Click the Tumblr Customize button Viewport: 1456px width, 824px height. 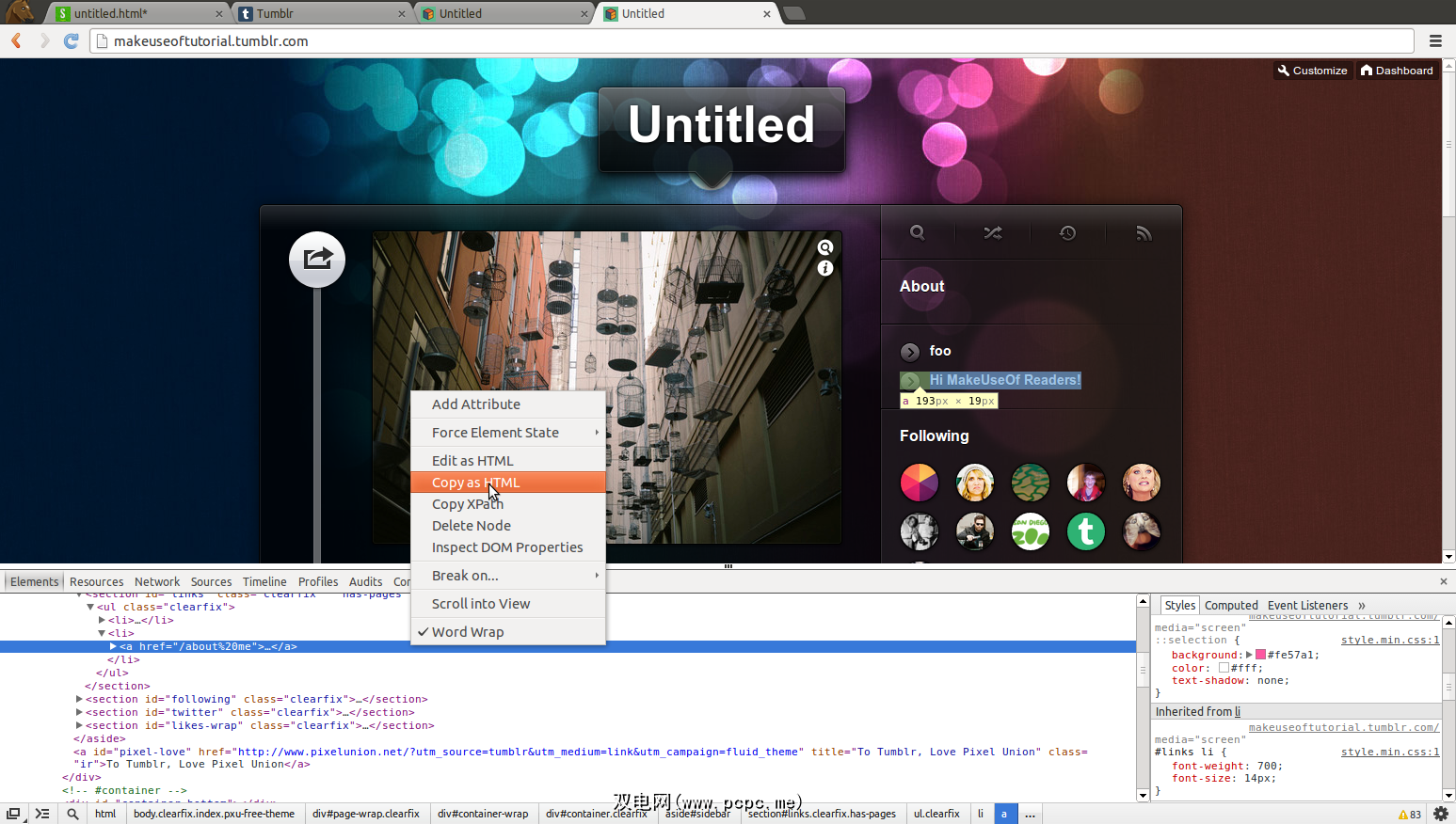tap(1312, 71)
